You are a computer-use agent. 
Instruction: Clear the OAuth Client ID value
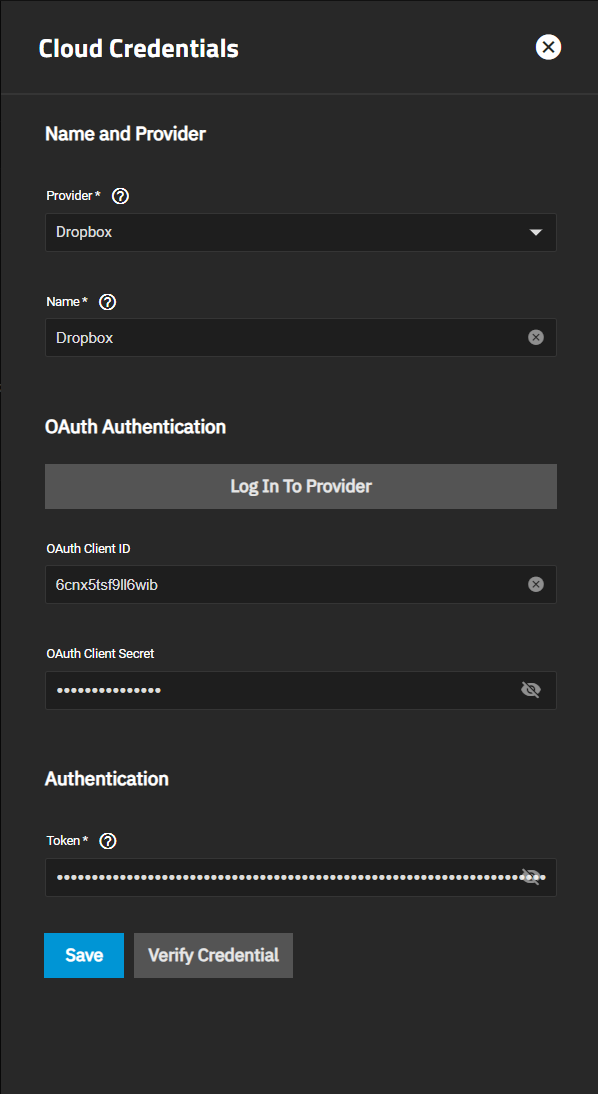(x=536, y=585)
